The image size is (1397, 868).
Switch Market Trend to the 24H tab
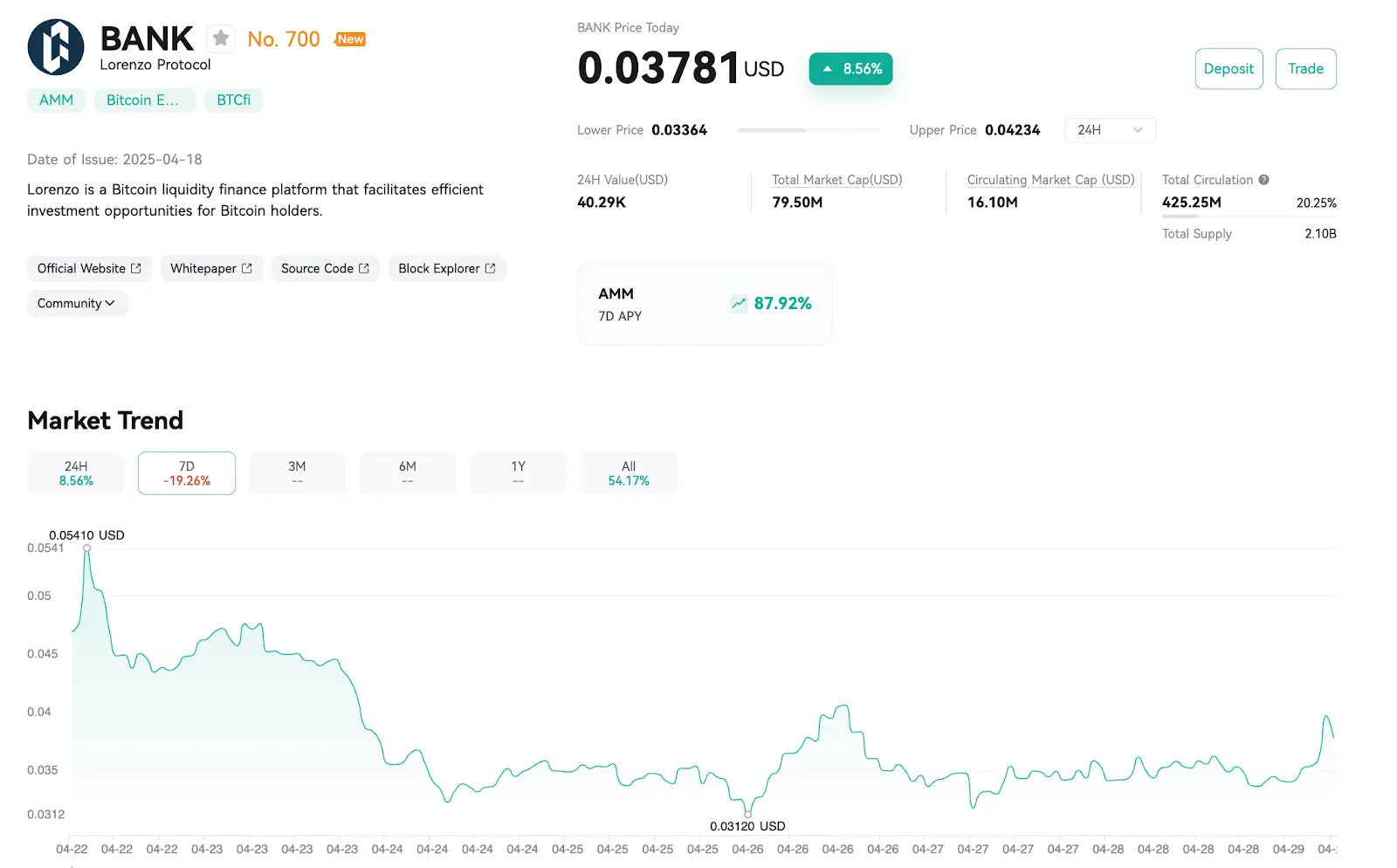[x=76, y=473]
